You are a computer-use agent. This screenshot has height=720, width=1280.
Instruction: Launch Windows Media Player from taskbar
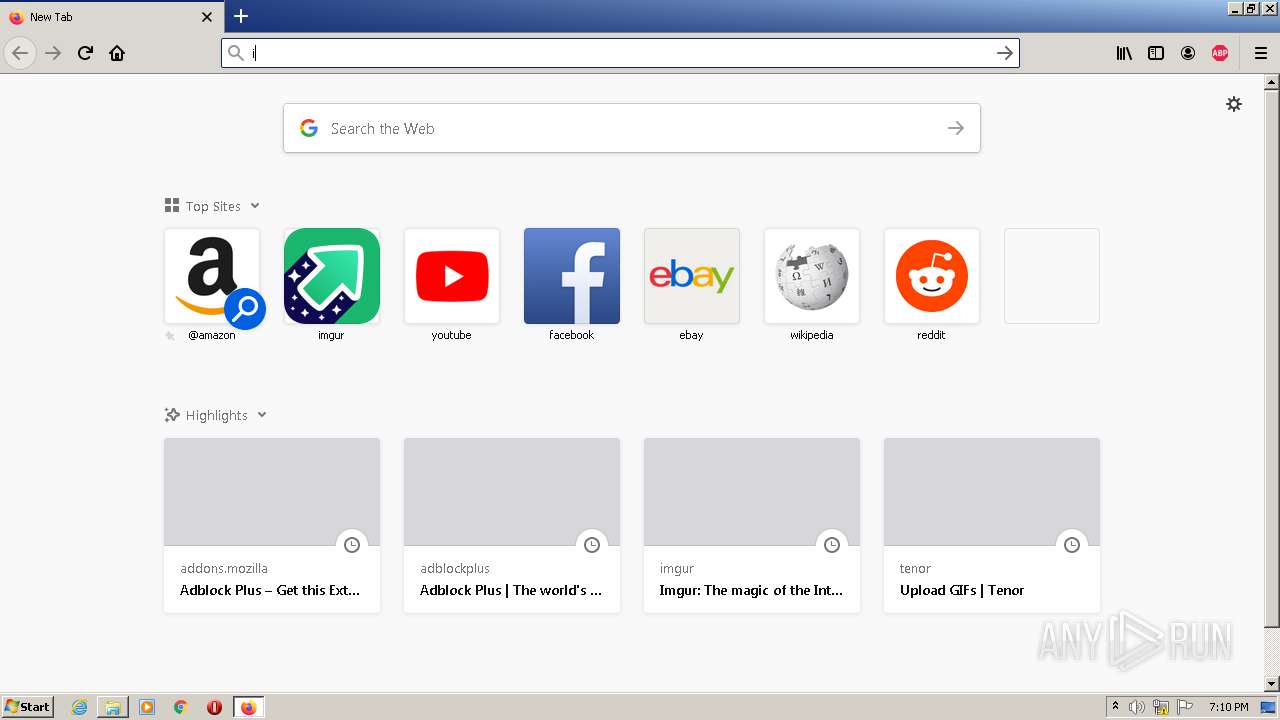(147, 707)
